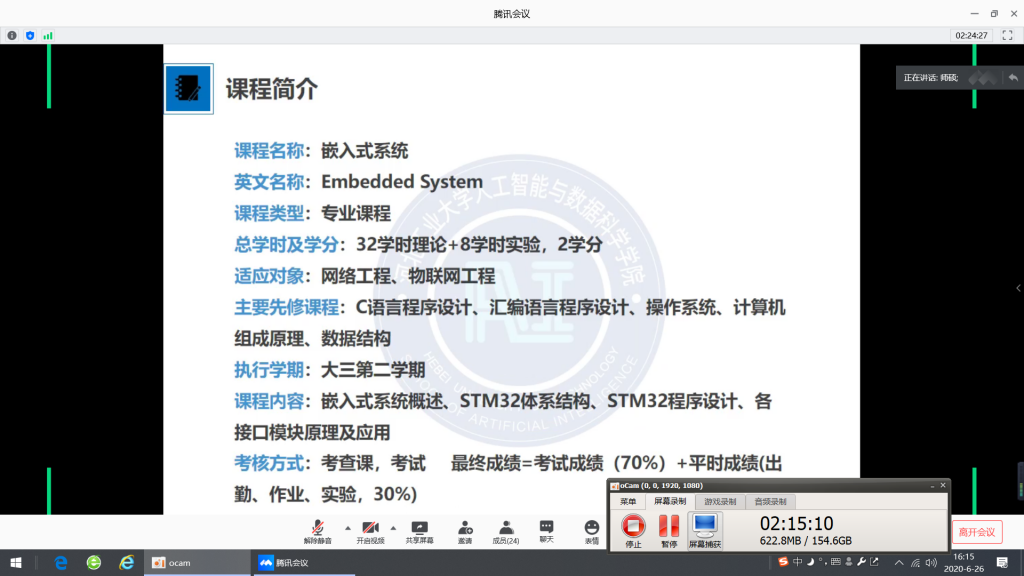Switch to the 游戏录制 tab in oCam
This screenshot has width=1024, height=576.
tap(720, 501)
